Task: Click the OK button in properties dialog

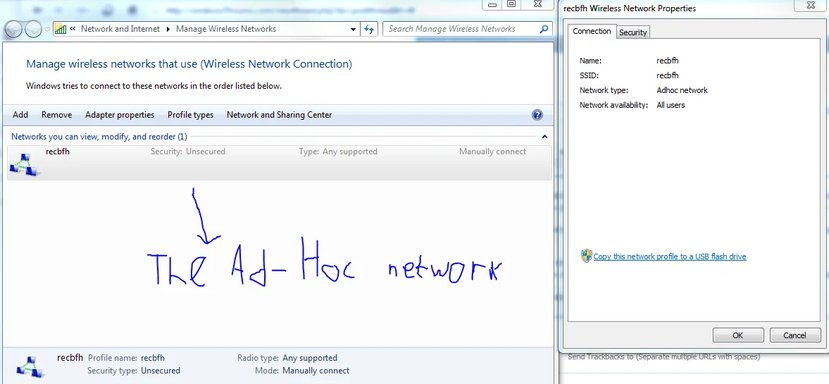Action: 738,335
